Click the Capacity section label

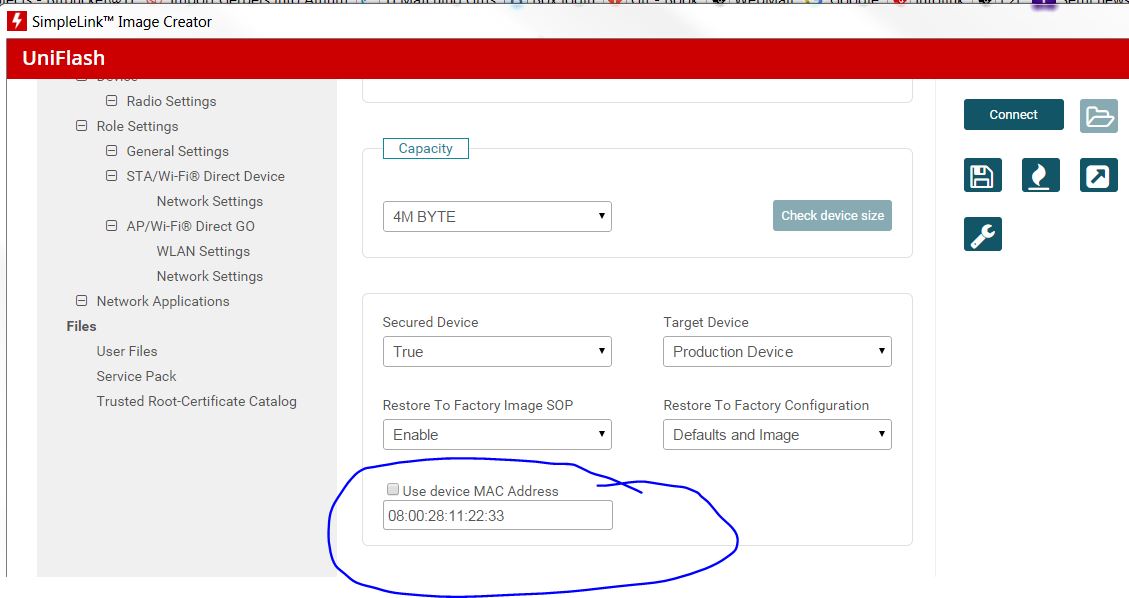point(426,148)
